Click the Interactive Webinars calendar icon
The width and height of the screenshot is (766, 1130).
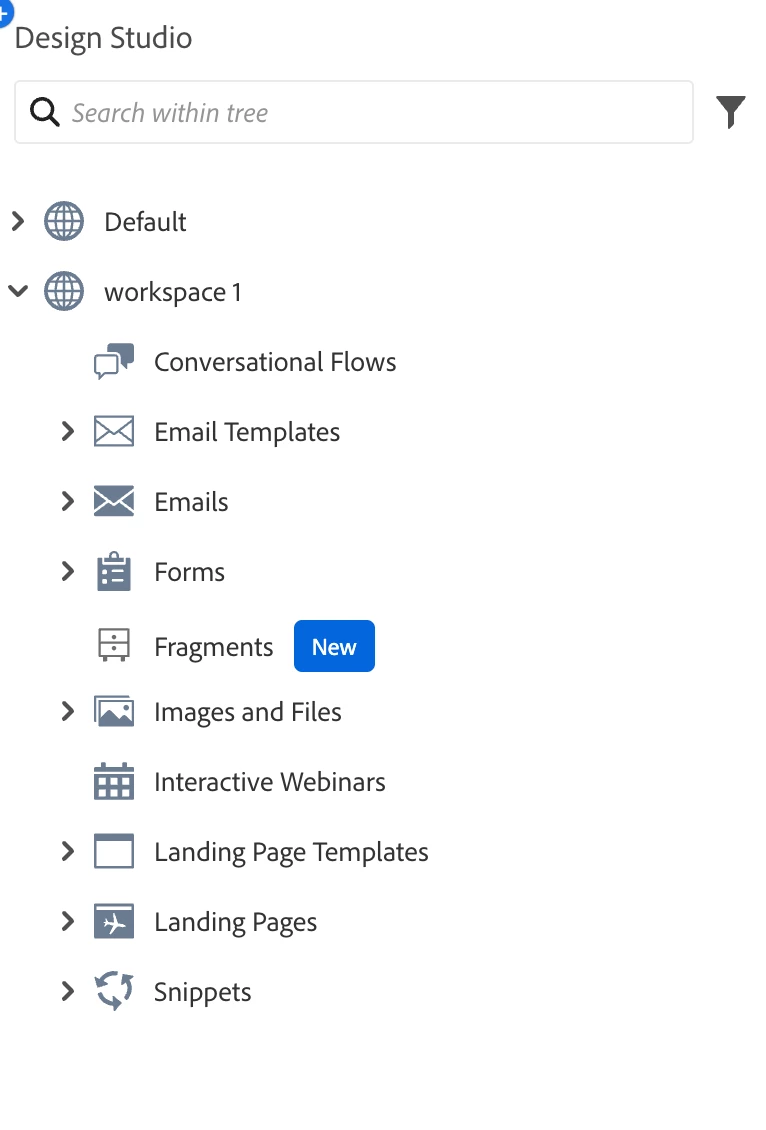click(x=114, y=781)
